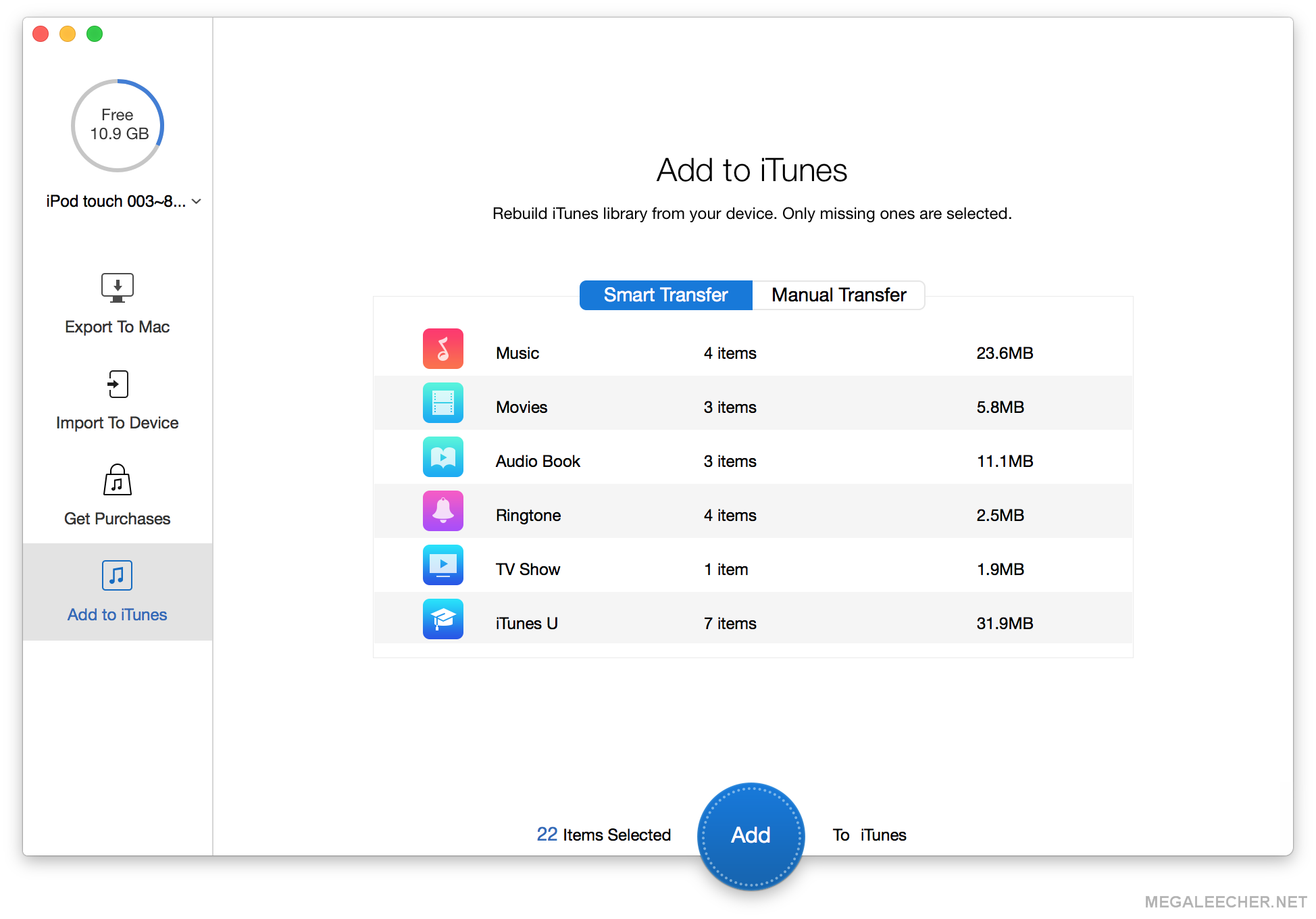1316x919 pixels.
Task: Click the Import To Device icon
Action: coord(118,384)
